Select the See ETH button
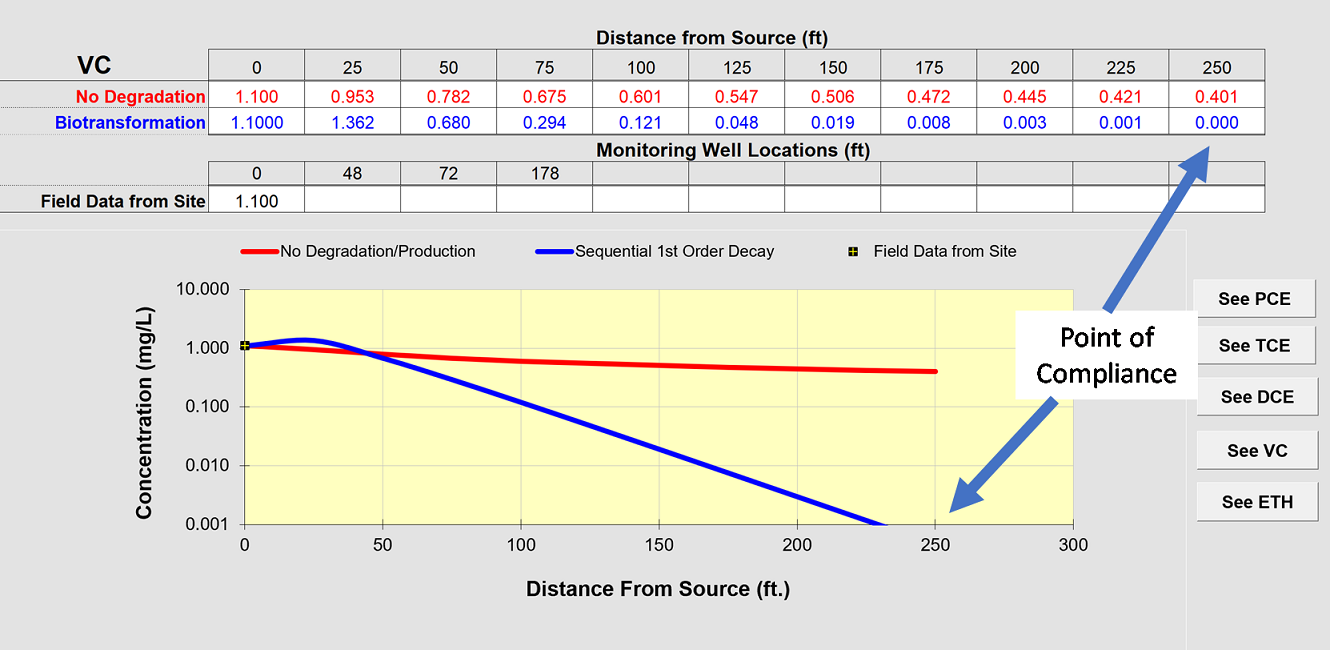 (1257, 502)
